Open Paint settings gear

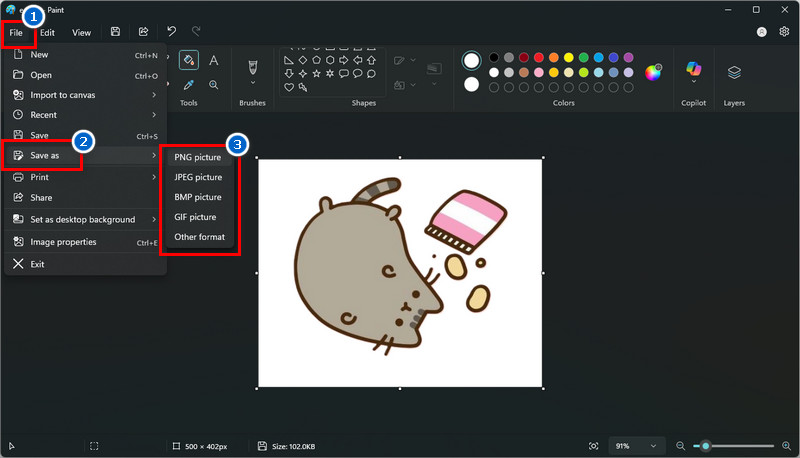(784, 32)
